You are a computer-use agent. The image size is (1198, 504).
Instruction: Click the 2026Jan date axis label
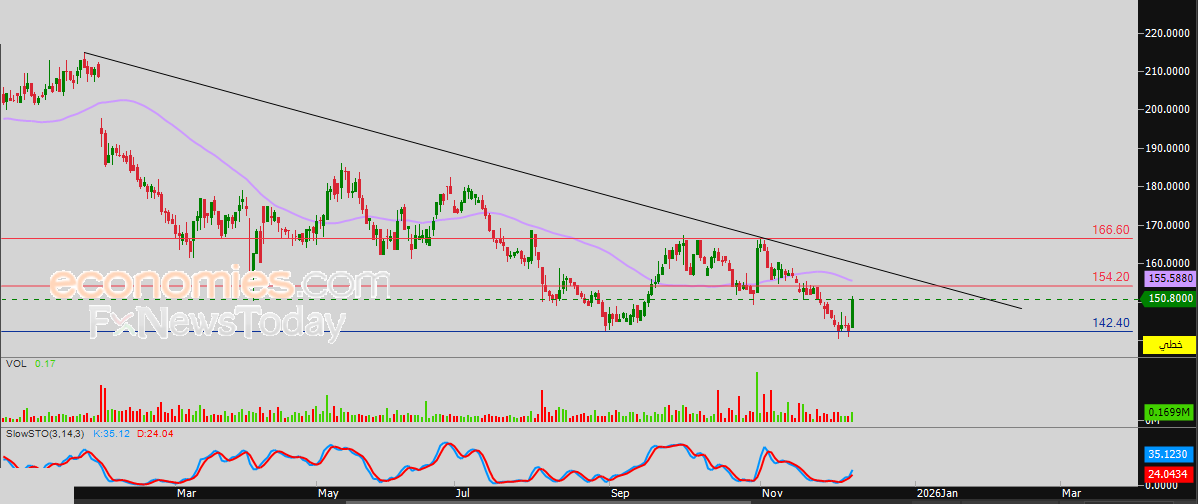(936, 494)
